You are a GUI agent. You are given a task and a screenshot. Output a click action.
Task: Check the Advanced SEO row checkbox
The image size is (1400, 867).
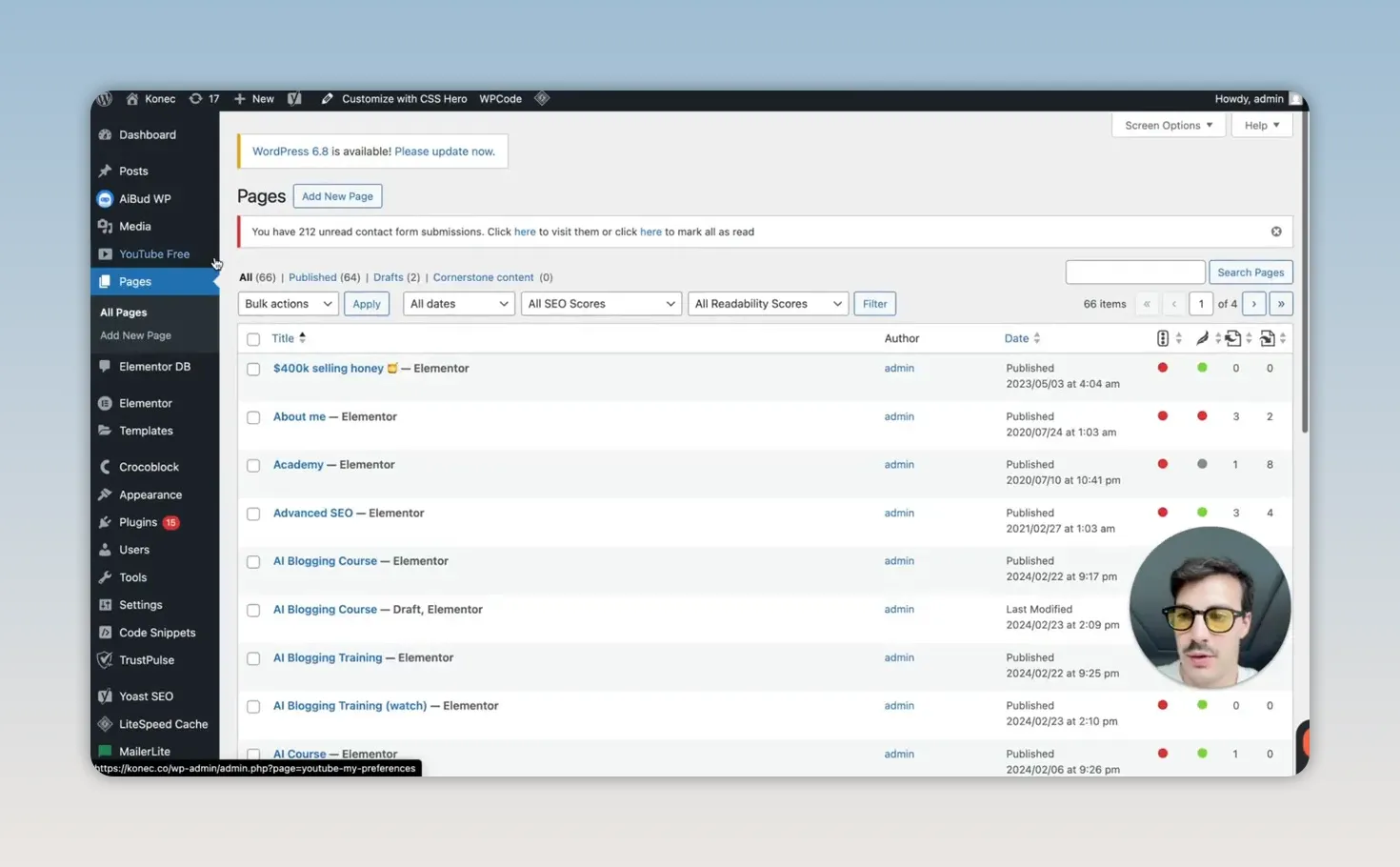pyautogui.click(x=253, y=514)
